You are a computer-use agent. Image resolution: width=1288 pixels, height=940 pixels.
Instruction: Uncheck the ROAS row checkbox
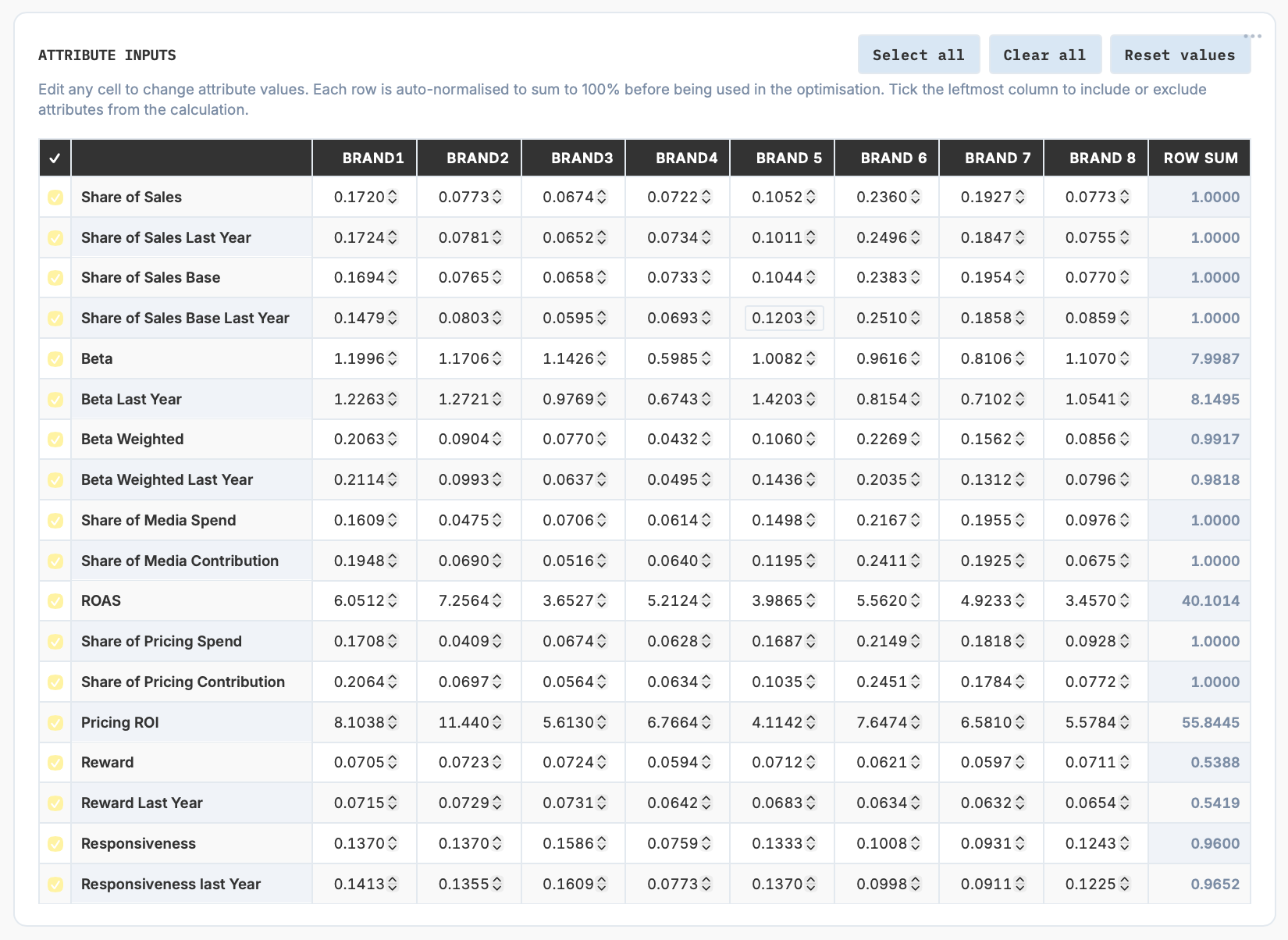tap(55, 601)
